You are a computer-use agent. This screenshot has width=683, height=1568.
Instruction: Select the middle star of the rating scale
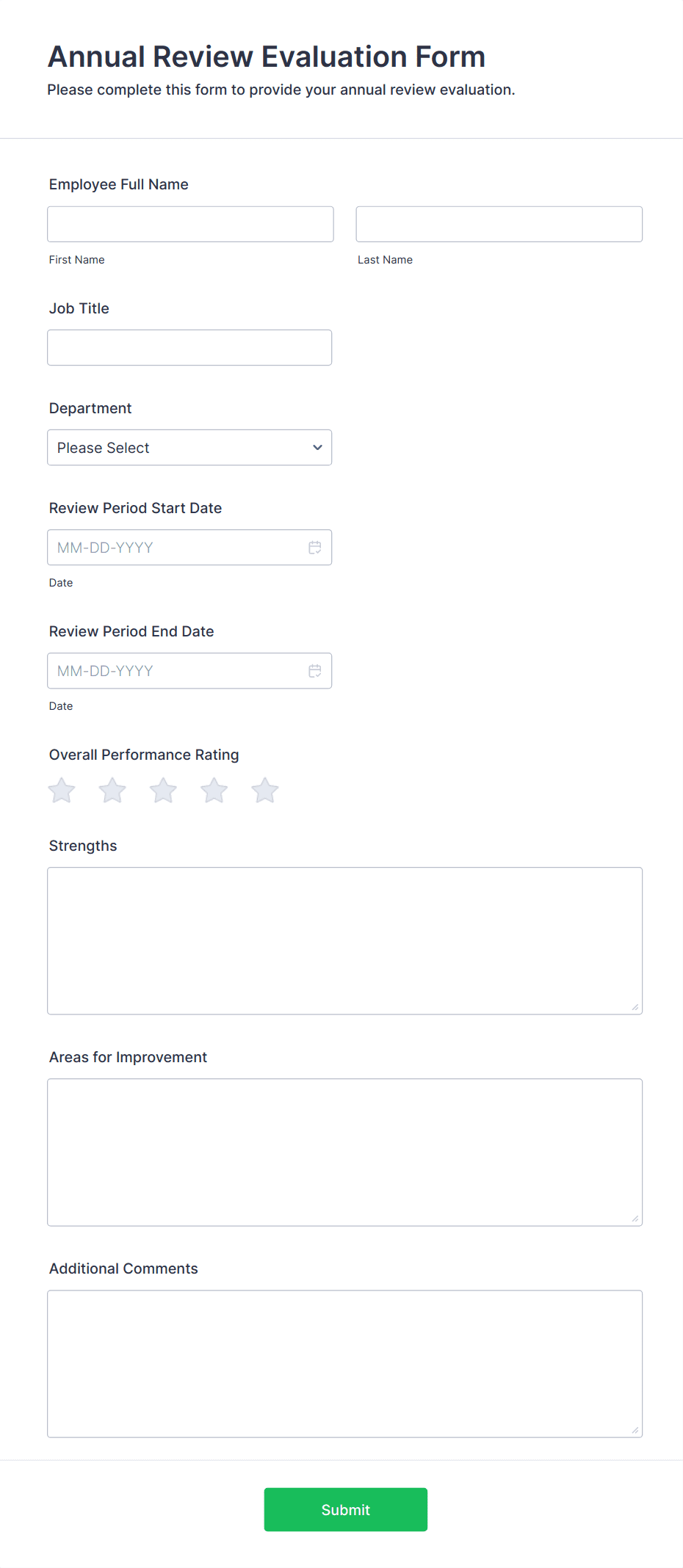click(163, 790)
